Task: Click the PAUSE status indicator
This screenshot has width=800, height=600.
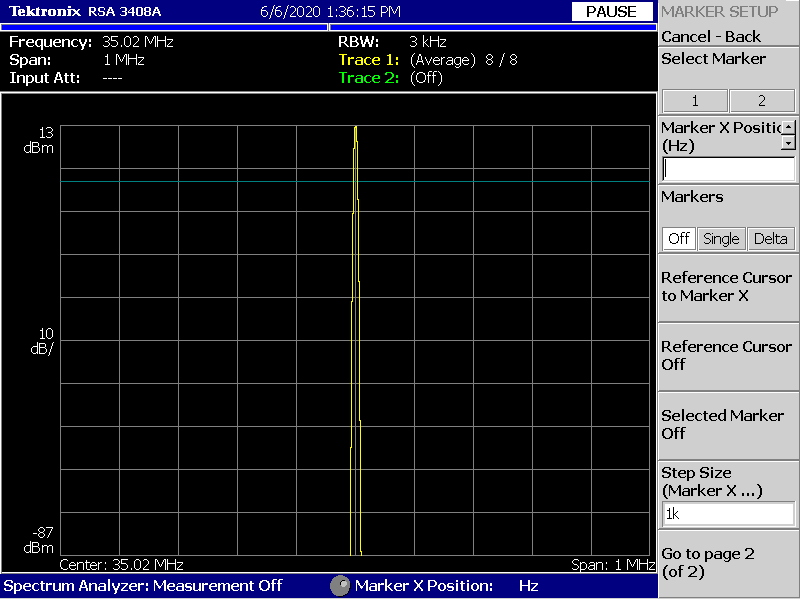Action: [612, 11]
